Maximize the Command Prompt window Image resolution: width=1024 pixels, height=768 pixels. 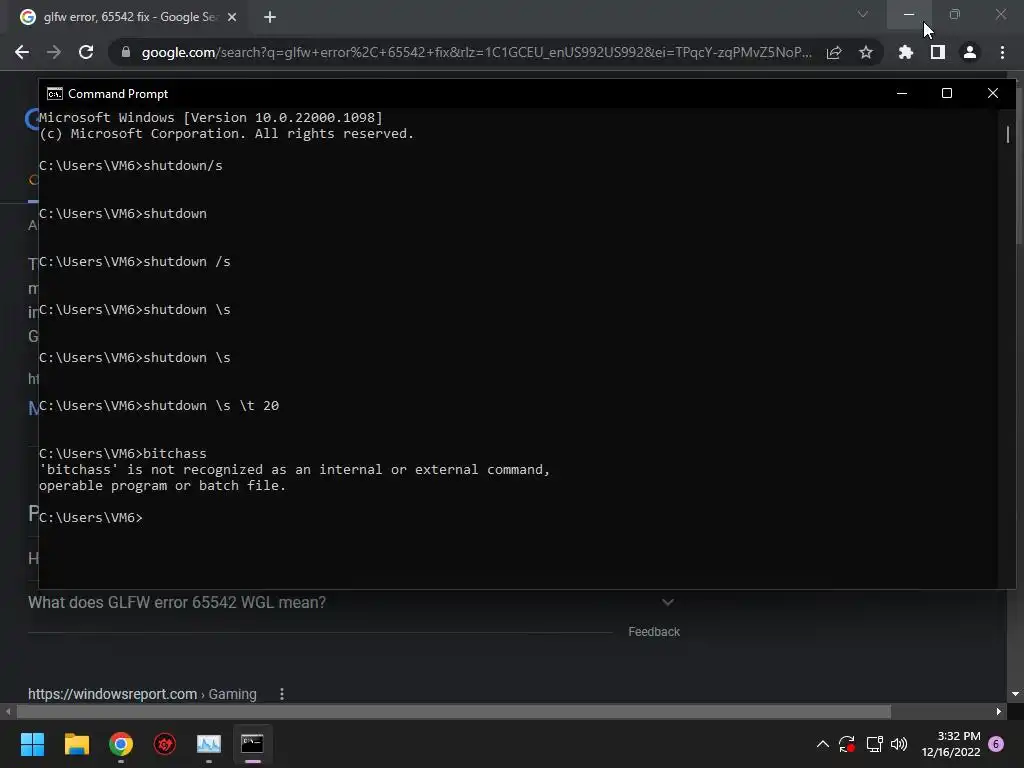tap(947, 93)
